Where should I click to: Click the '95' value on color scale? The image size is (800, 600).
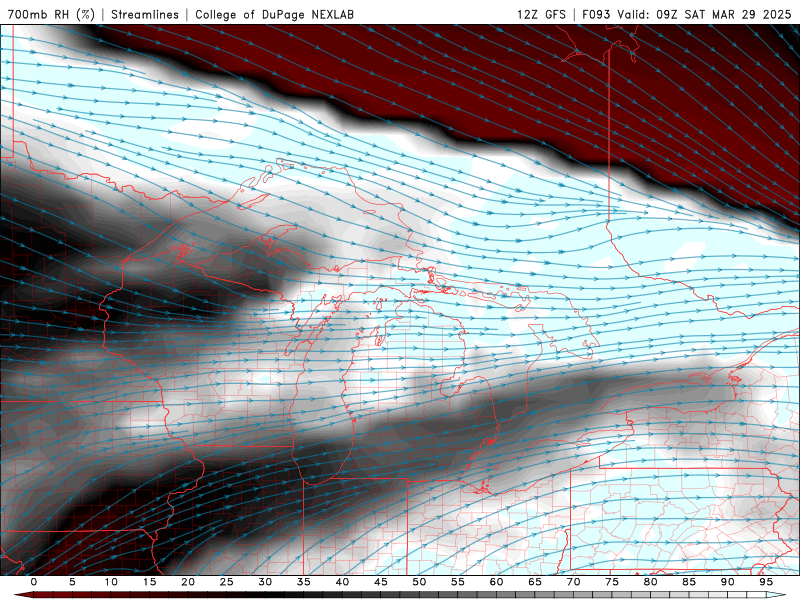(x=766, y=582)
